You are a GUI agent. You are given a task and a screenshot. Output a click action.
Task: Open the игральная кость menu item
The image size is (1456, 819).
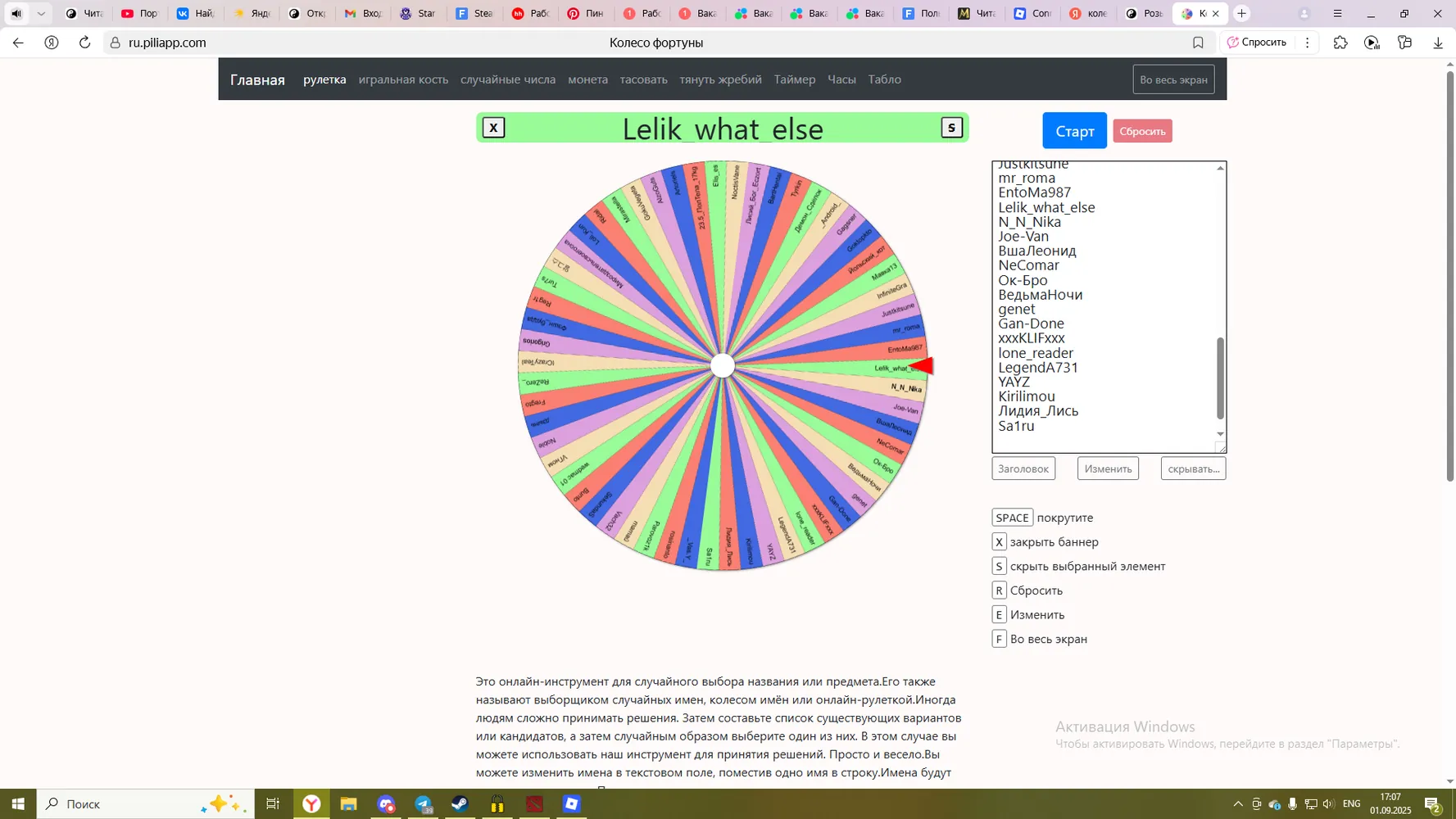click(403, 79)
